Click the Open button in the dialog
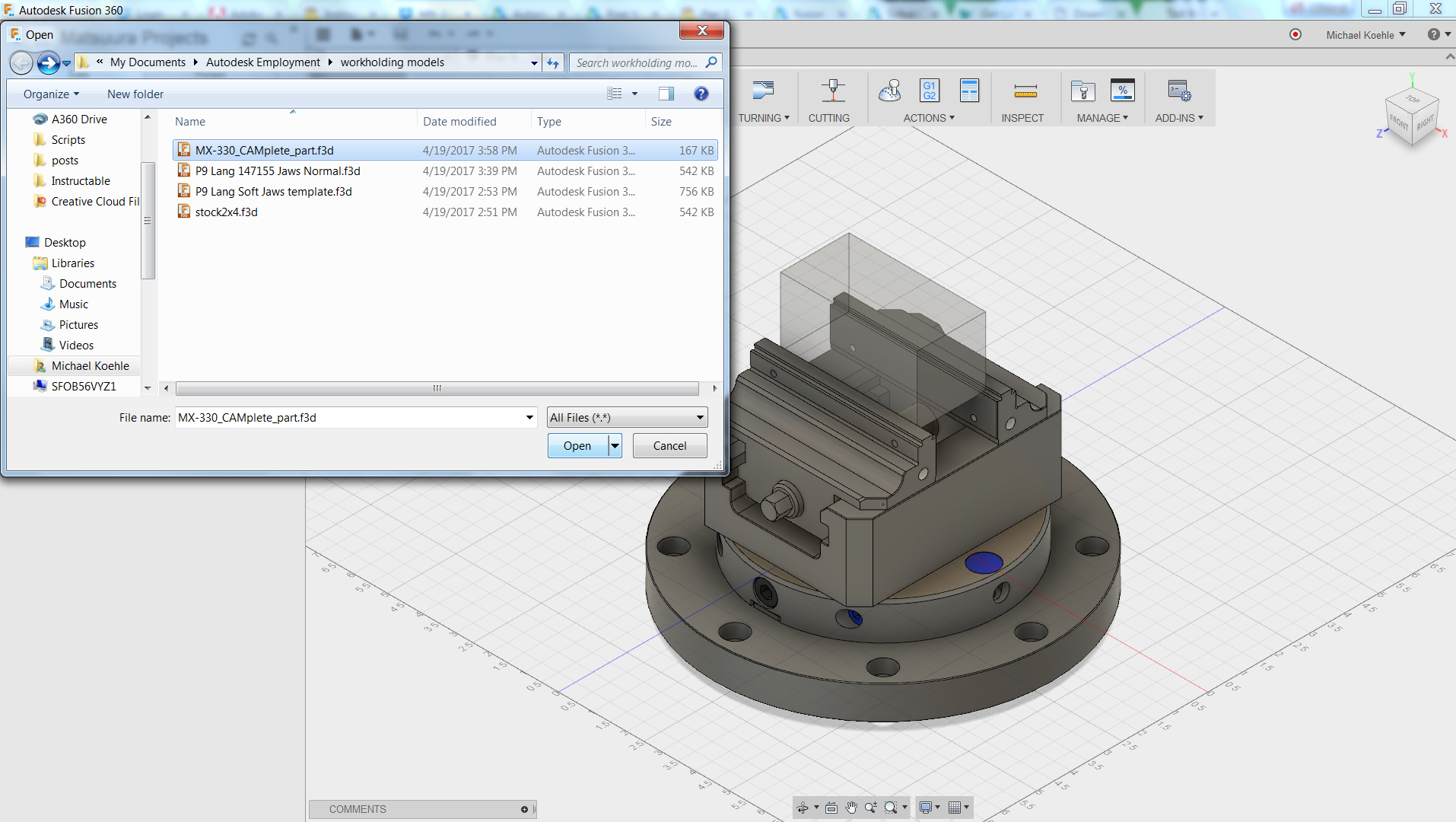Viewport: 1456px width, 822px height. point(577,446)
